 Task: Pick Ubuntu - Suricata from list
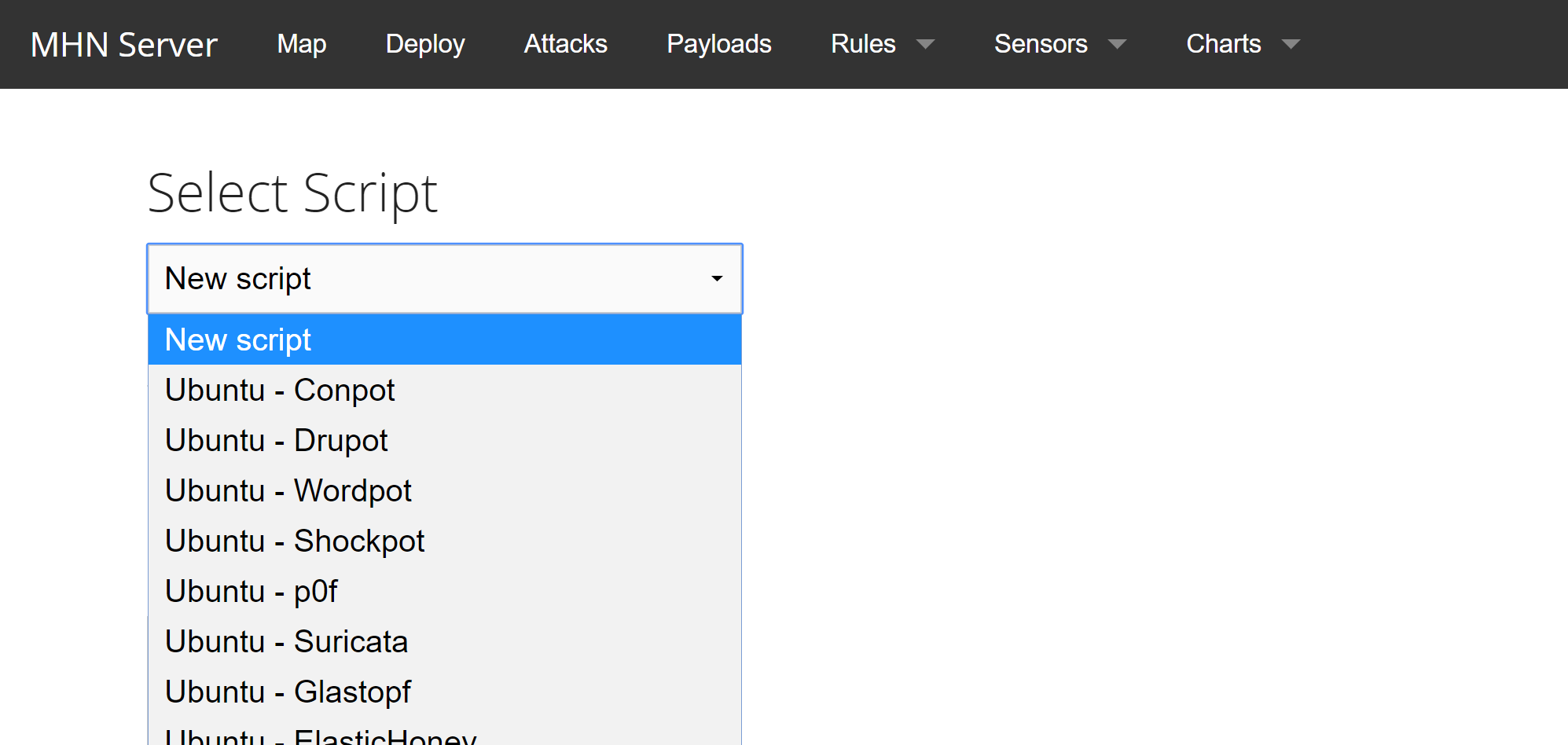pyautogui.click(x=444, y=642)
